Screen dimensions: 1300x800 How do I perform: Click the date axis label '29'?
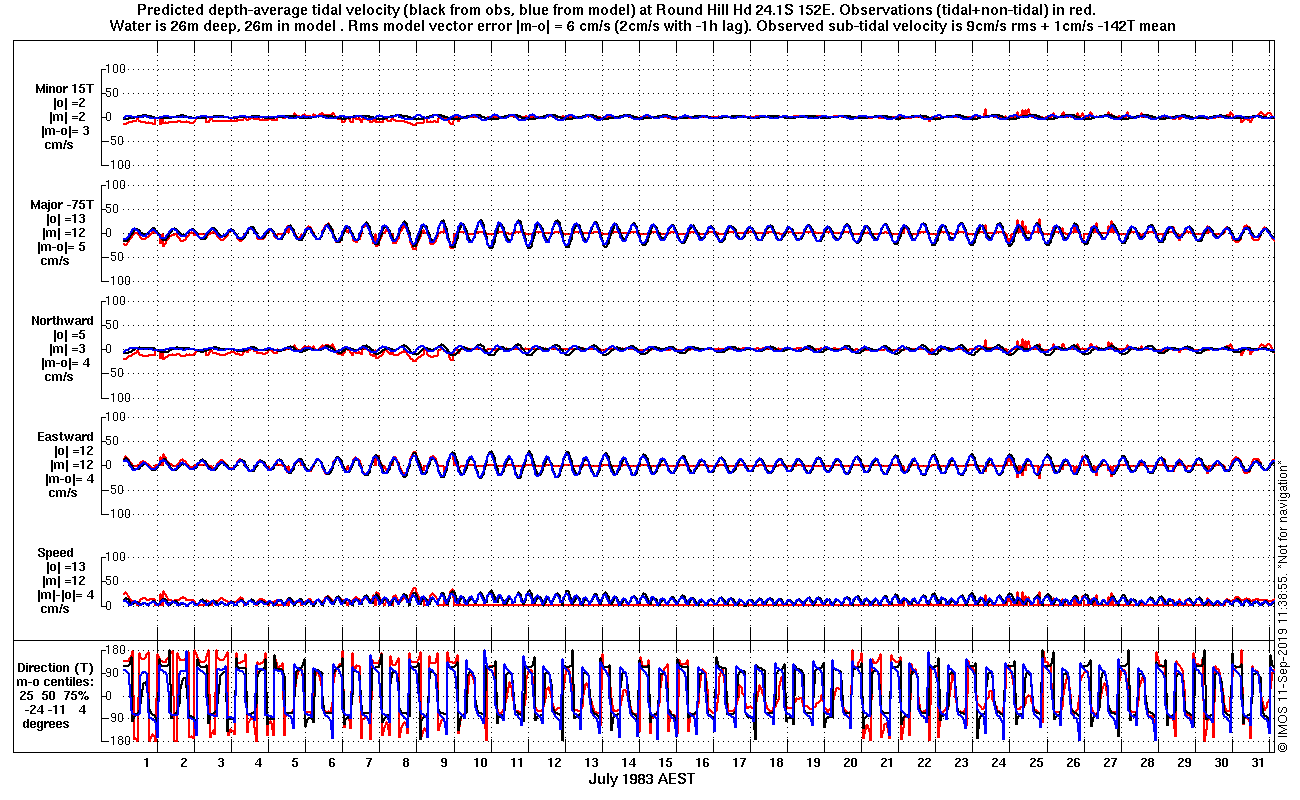(x=1184, y=762)
